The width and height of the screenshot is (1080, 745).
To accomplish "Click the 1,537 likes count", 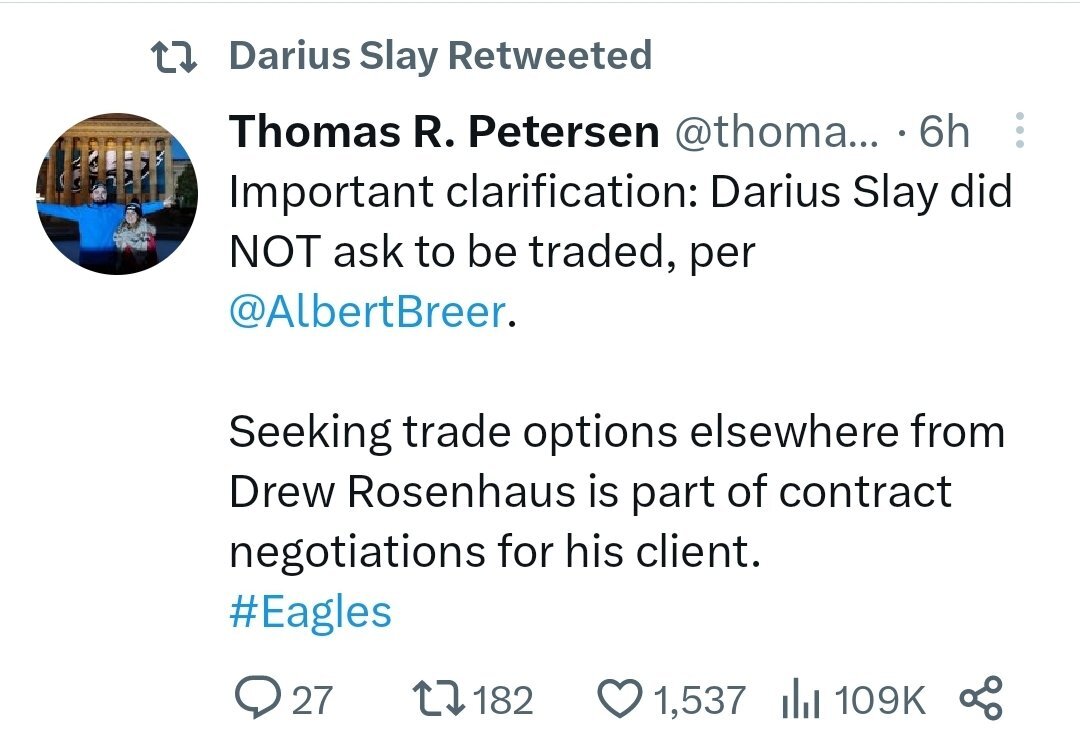I will tap(699, 699).
